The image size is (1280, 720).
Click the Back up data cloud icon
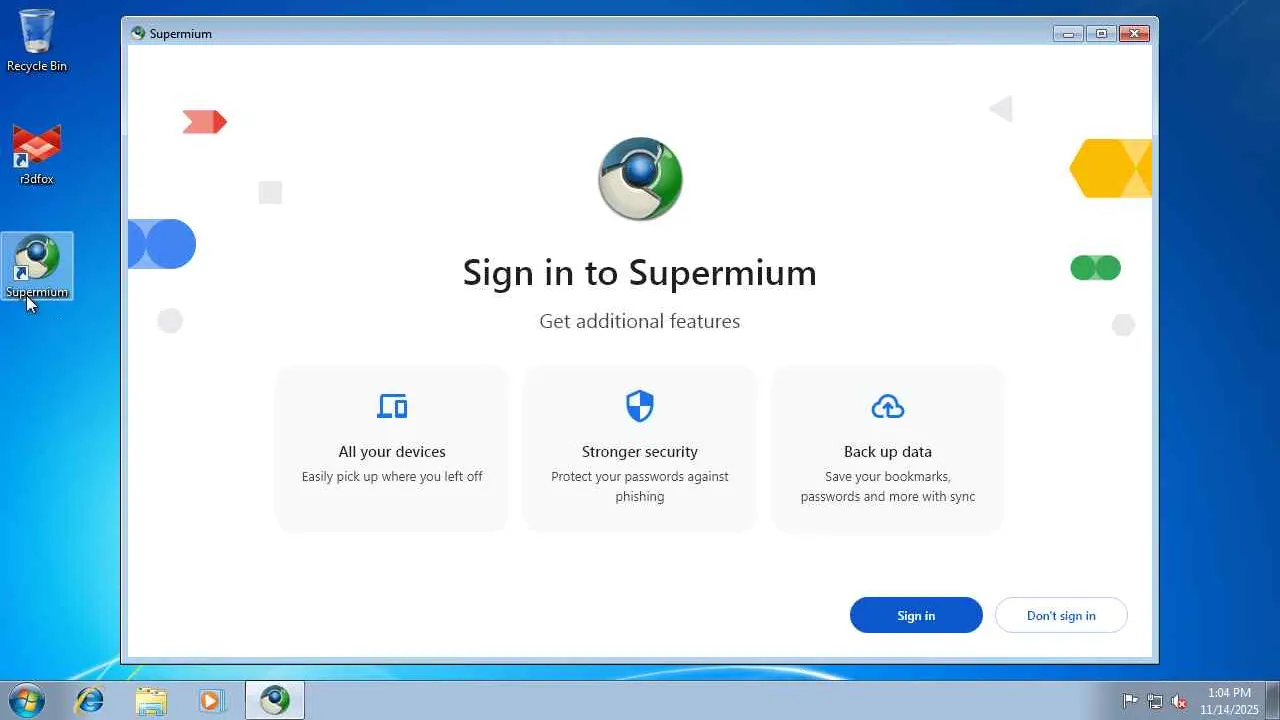pos(888,406)
